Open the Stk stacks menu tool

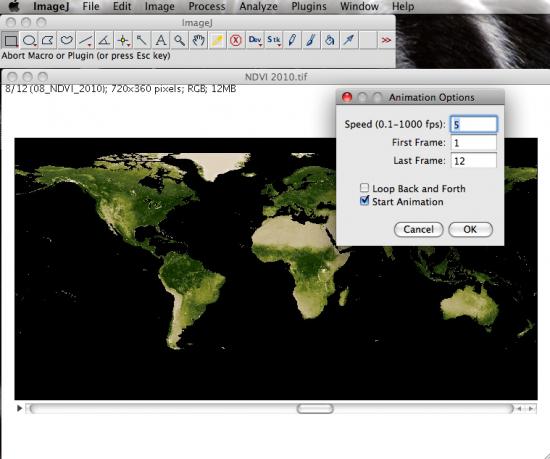(274, 41)
